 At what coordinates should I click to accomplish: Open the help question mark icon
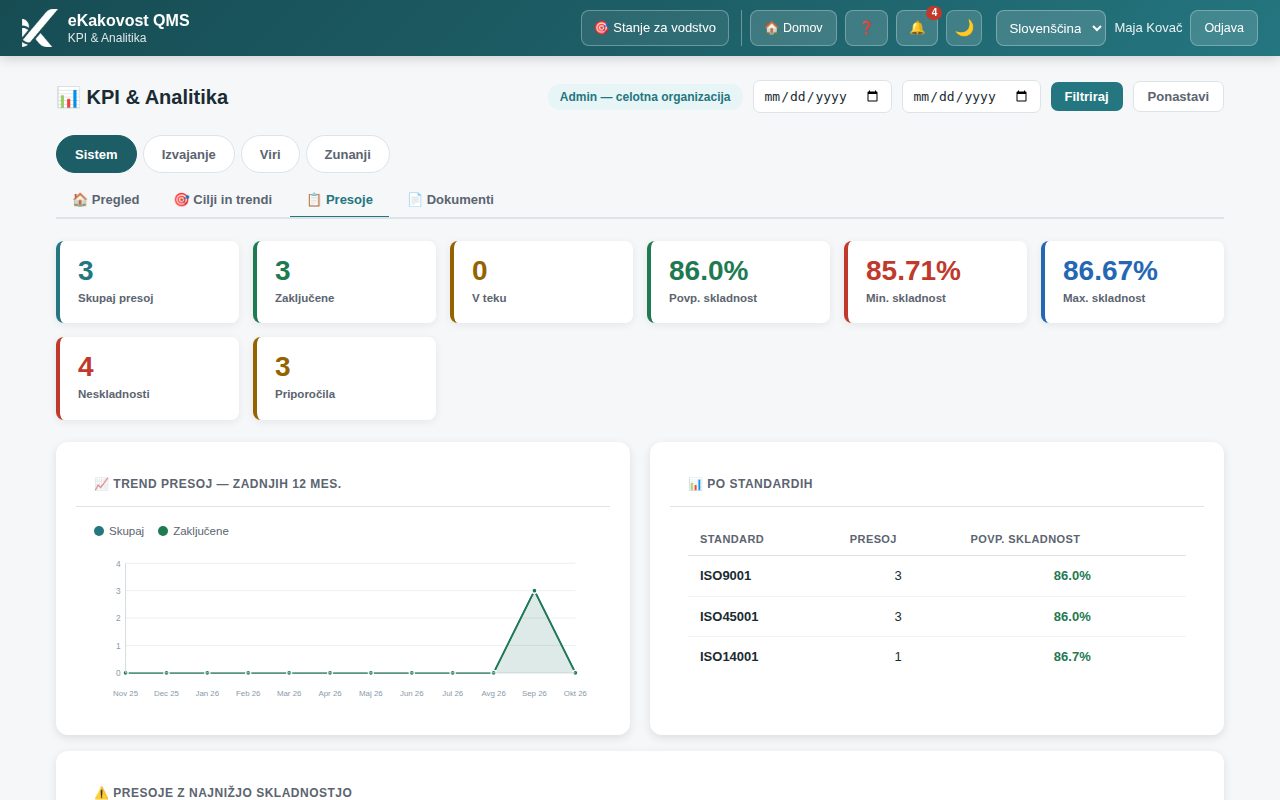(866, 28)
